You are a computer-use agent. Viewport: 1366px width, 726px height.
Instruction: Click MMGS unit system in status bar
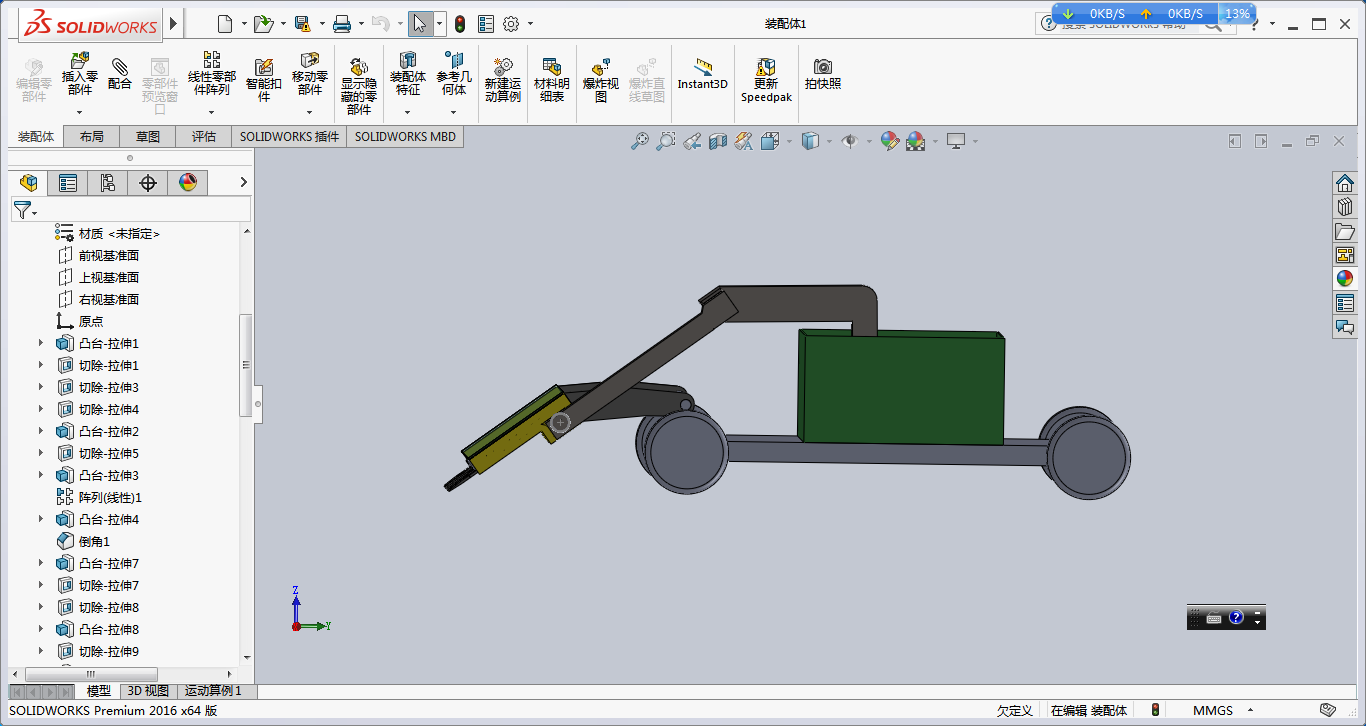pyautogui.click(x=1213, y=711)
